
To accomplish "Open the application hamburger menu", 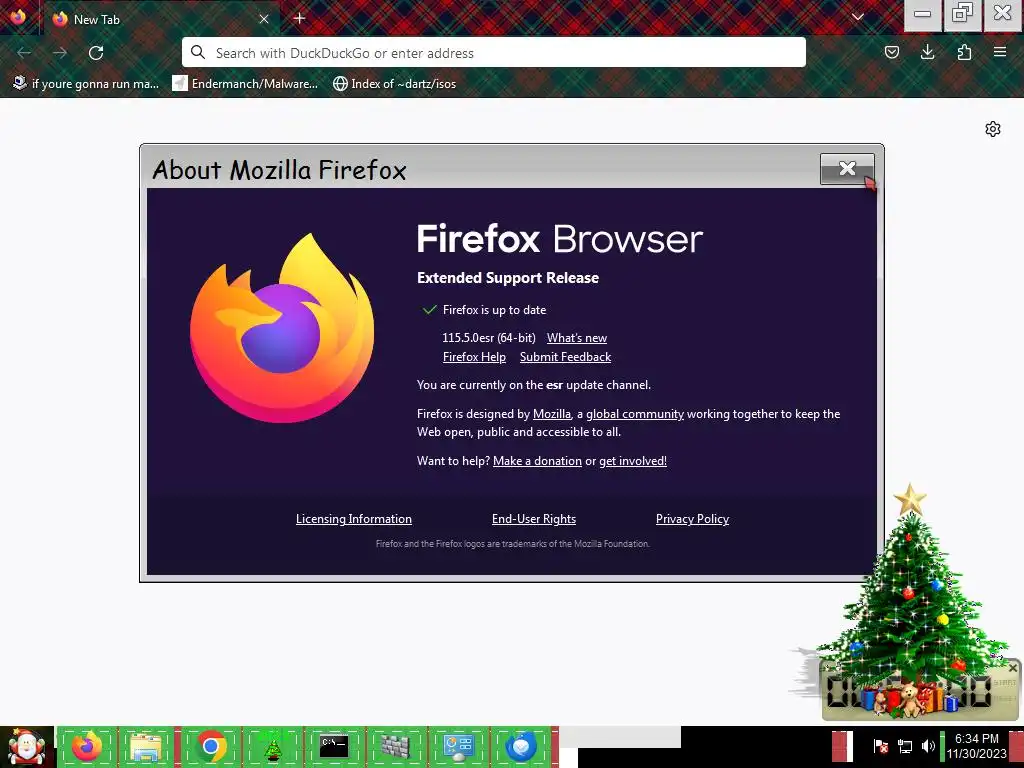I will click(x=1000, y=52).
